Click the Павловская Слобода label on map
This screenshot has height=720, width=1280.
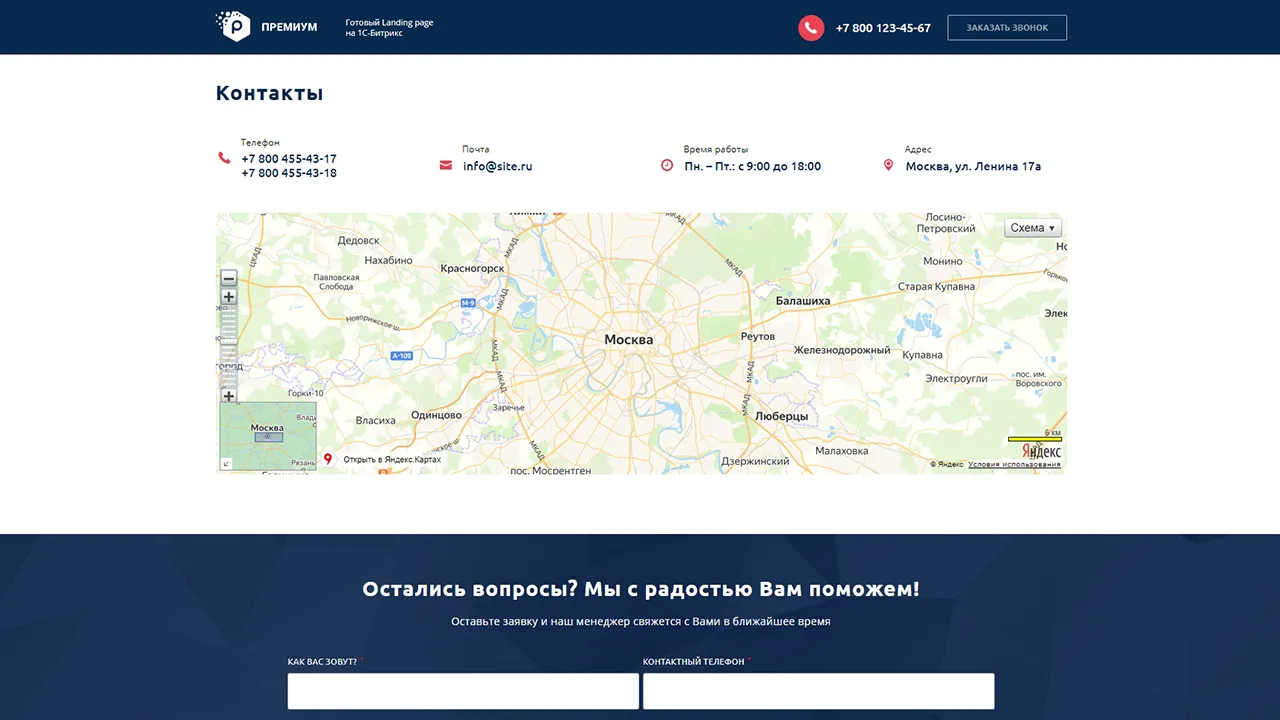(x=336, y=282)
